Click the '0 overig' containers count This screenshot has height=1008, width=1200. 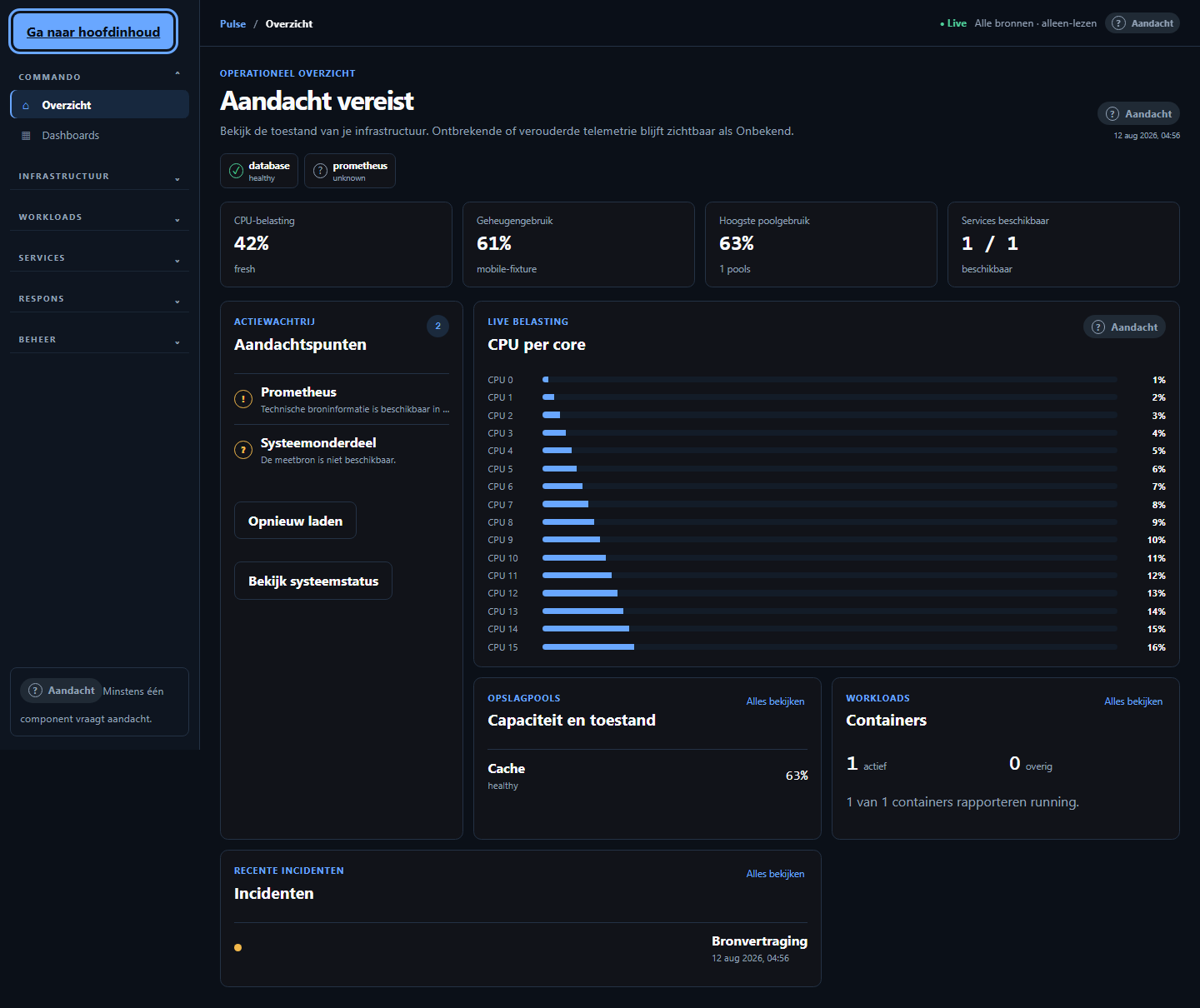[x=1031, y=764]
